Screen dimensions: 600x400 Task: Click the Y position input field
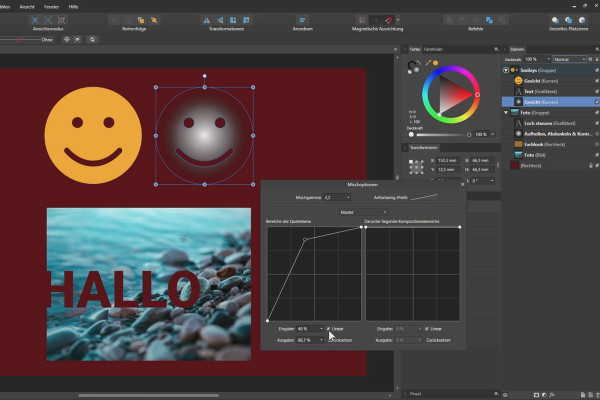point(447,170)
